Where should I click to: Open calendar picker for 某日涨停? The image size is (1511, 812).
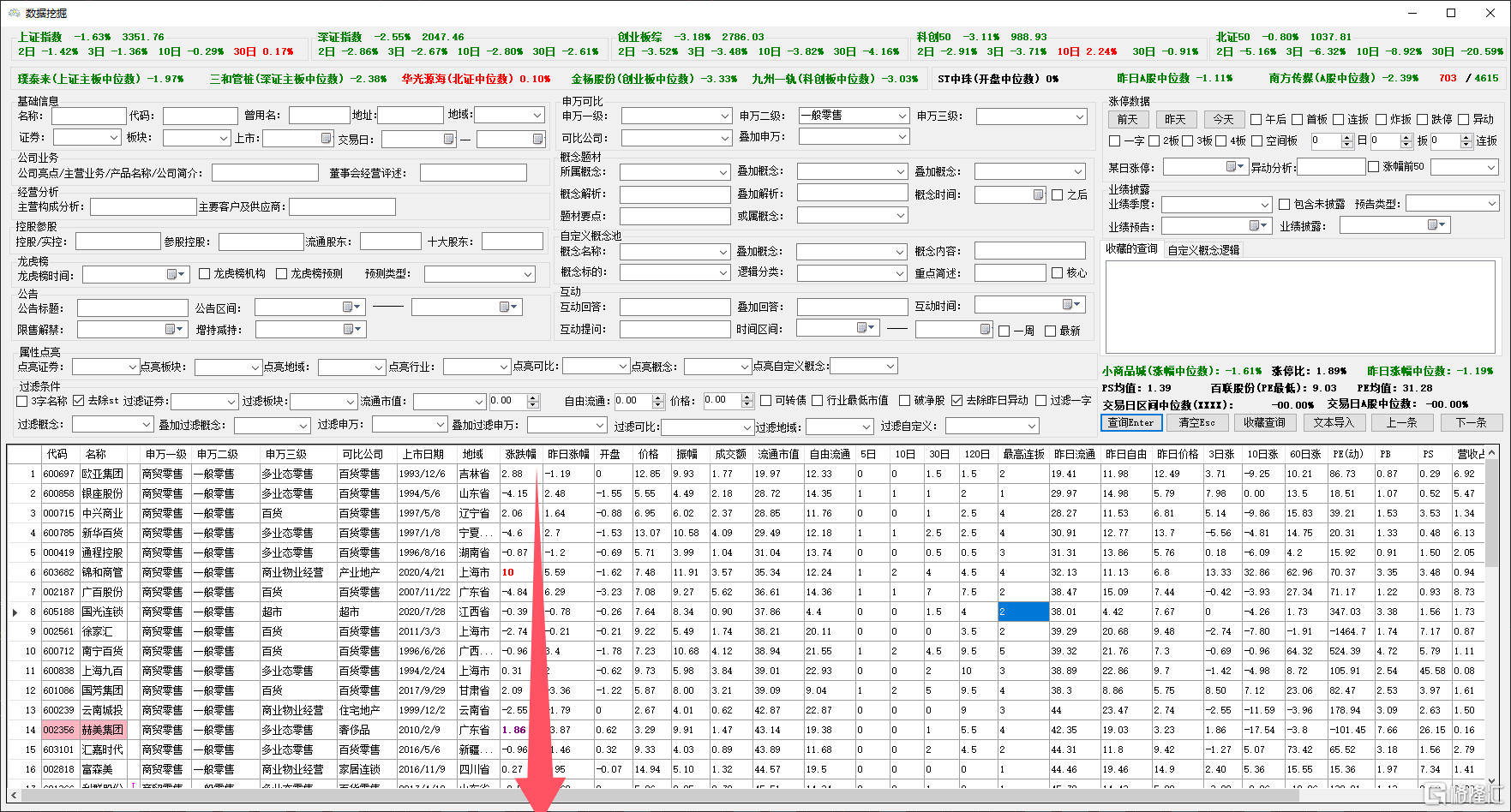coord(1235,166)
